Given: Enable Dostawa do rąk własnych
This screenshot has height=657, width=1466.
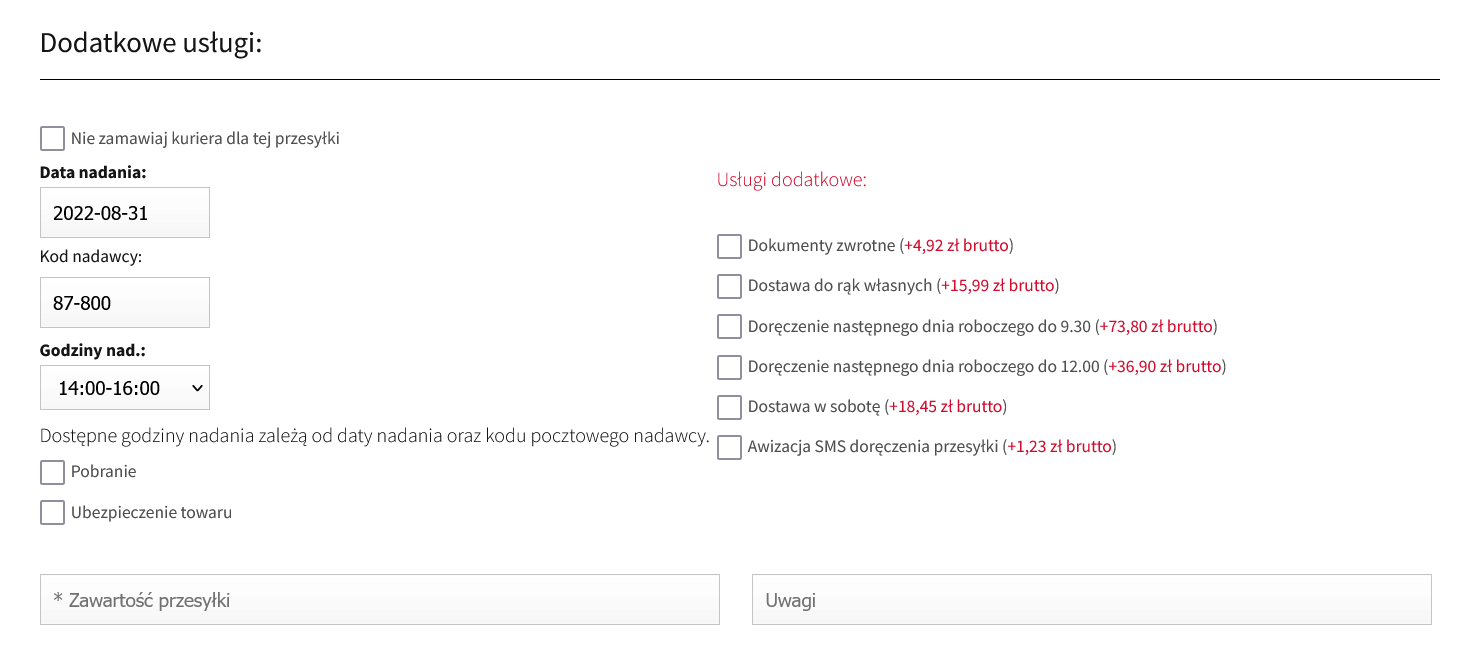Looking at the screenshot, I should (x=729, y=286).
